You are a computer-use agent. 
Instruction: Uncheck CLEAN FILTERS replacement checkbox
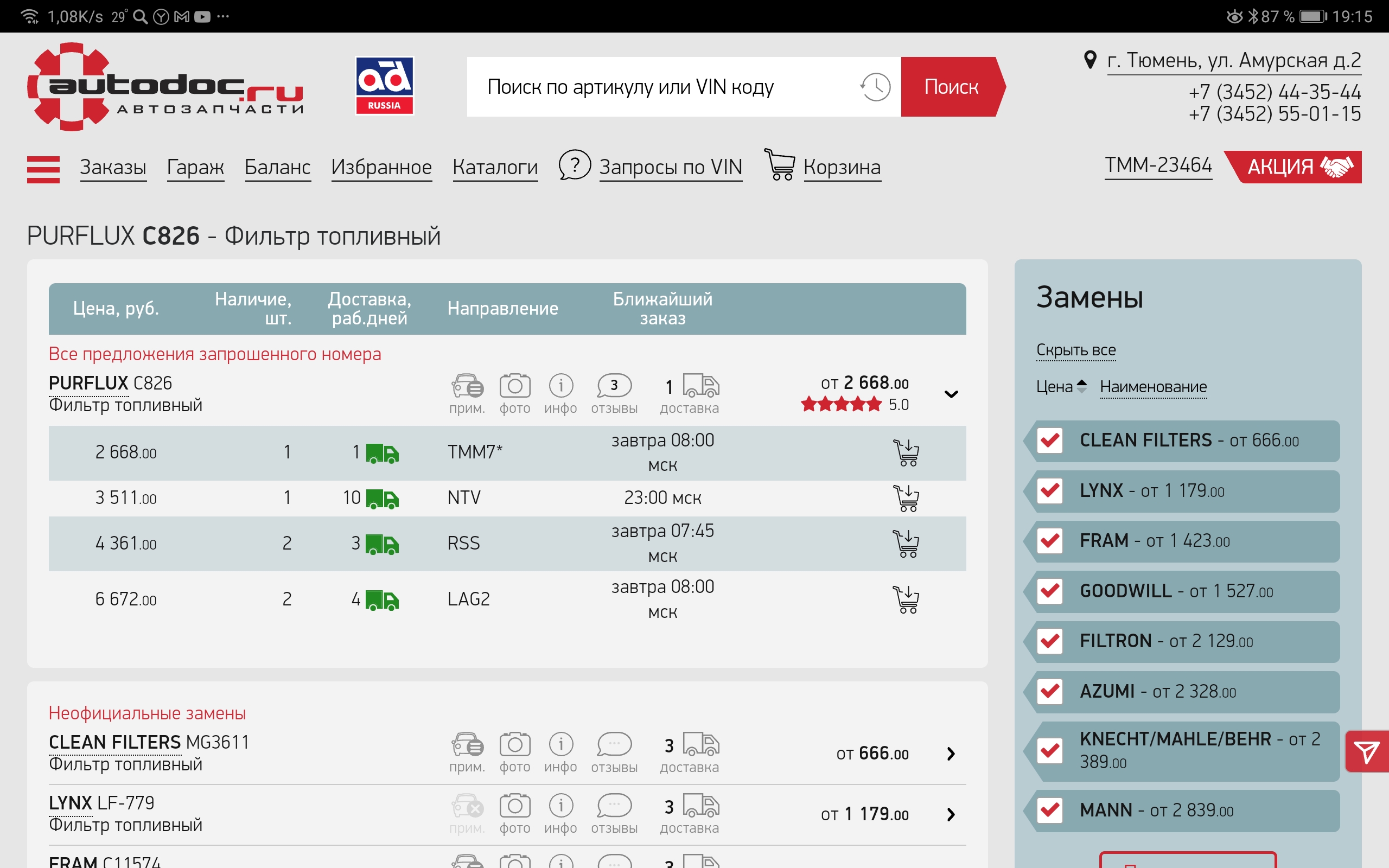(1050, 441)
